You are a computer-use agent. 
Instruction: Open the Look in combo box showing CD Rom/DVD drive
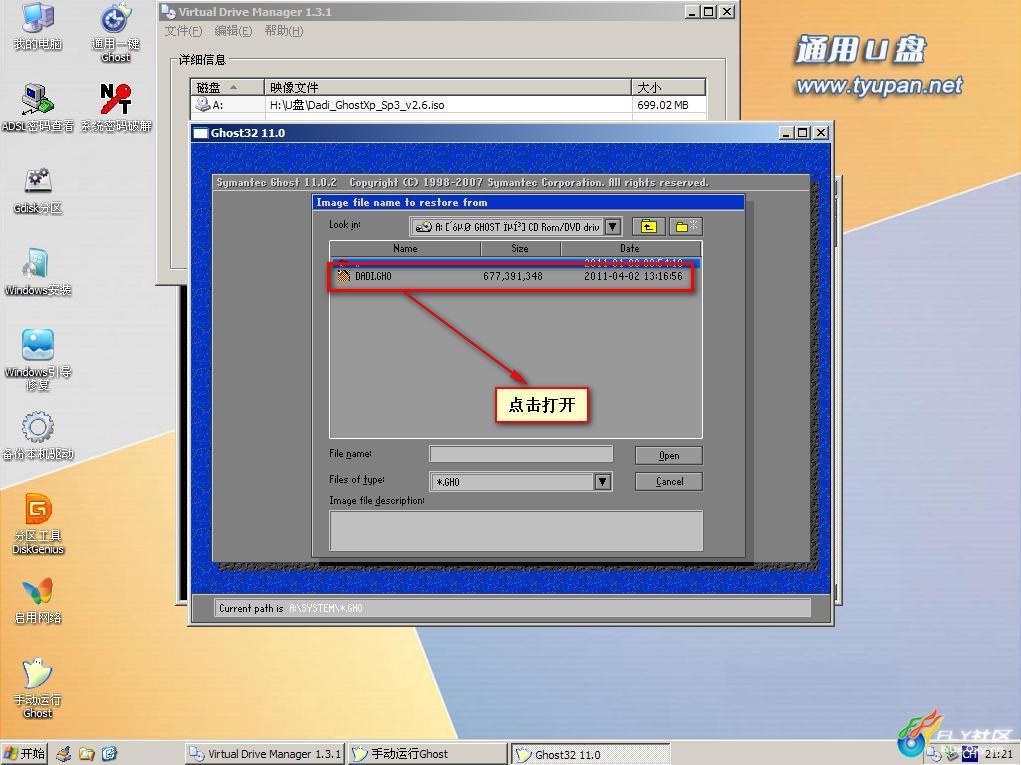click(516, 227)
